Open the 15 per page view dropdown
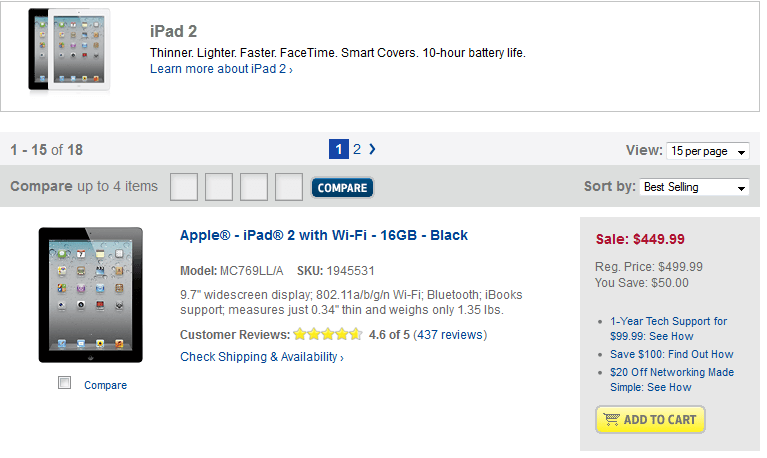This screenshot has height=458, width=767. tap(708, 151)
